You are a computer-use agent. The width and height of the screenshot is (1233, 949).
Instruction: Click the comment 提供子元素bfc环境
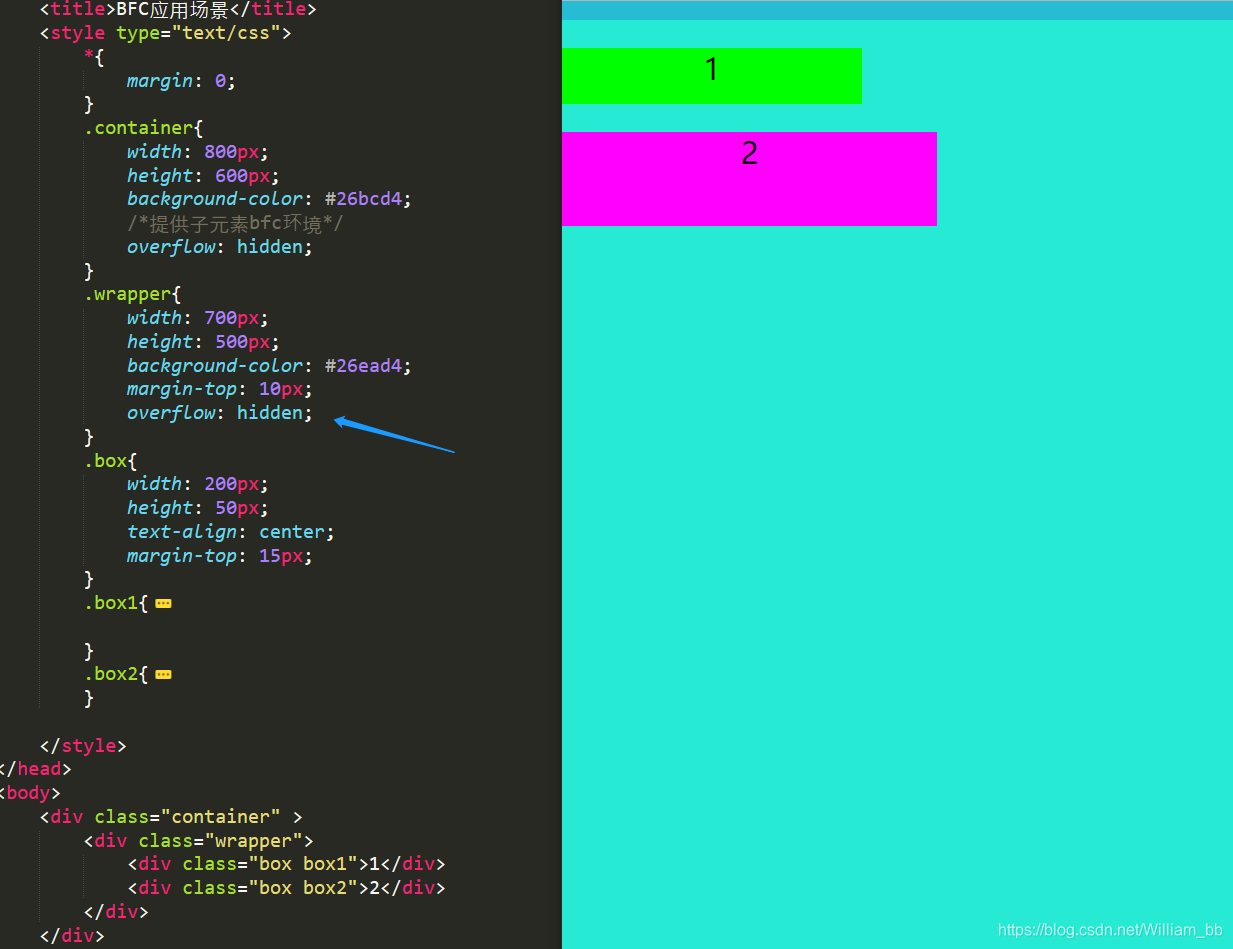[x=235, y=223]
